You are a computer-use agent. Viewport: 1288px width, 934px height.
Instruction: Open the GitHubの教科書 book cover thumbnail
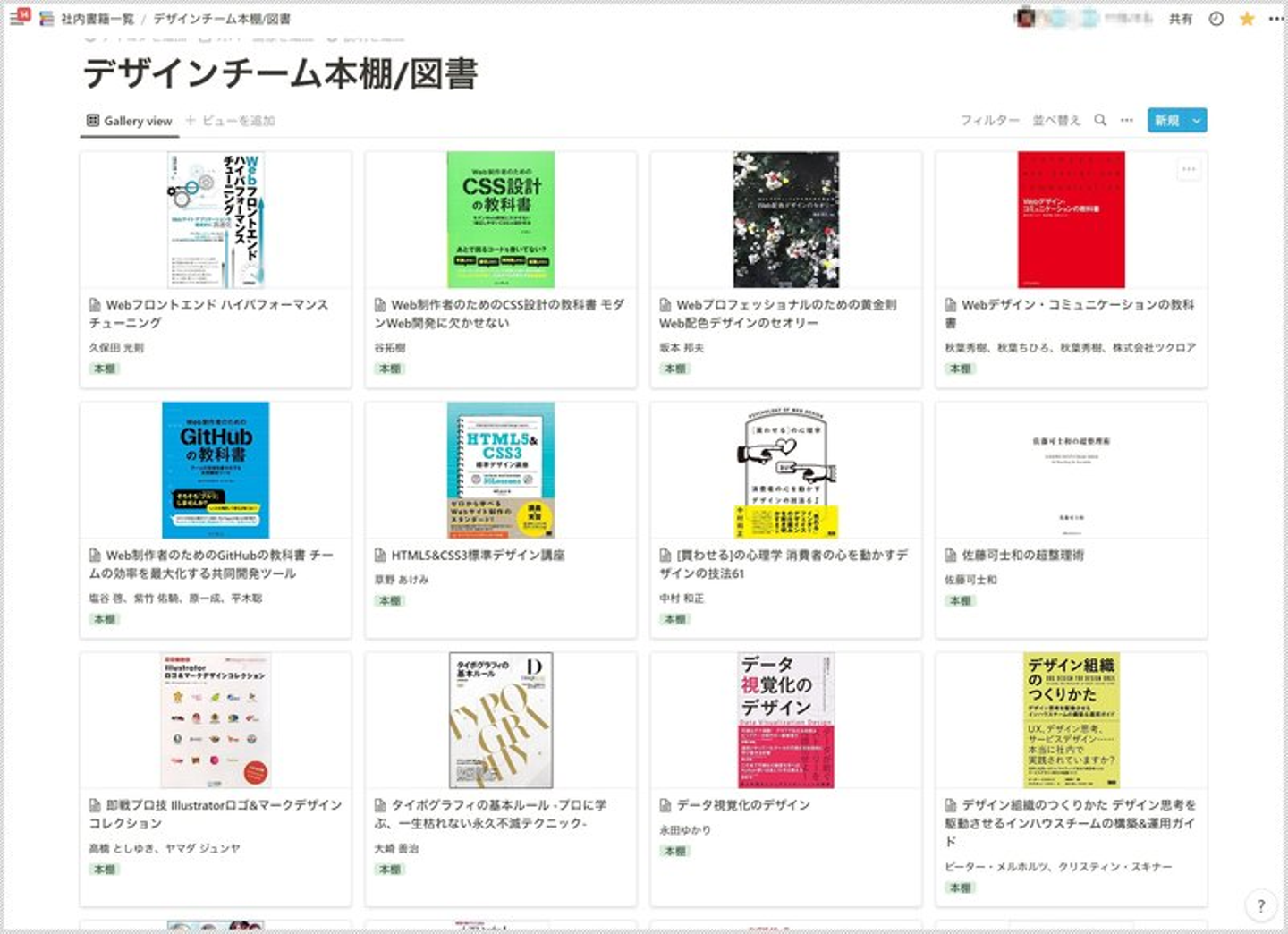216,470
